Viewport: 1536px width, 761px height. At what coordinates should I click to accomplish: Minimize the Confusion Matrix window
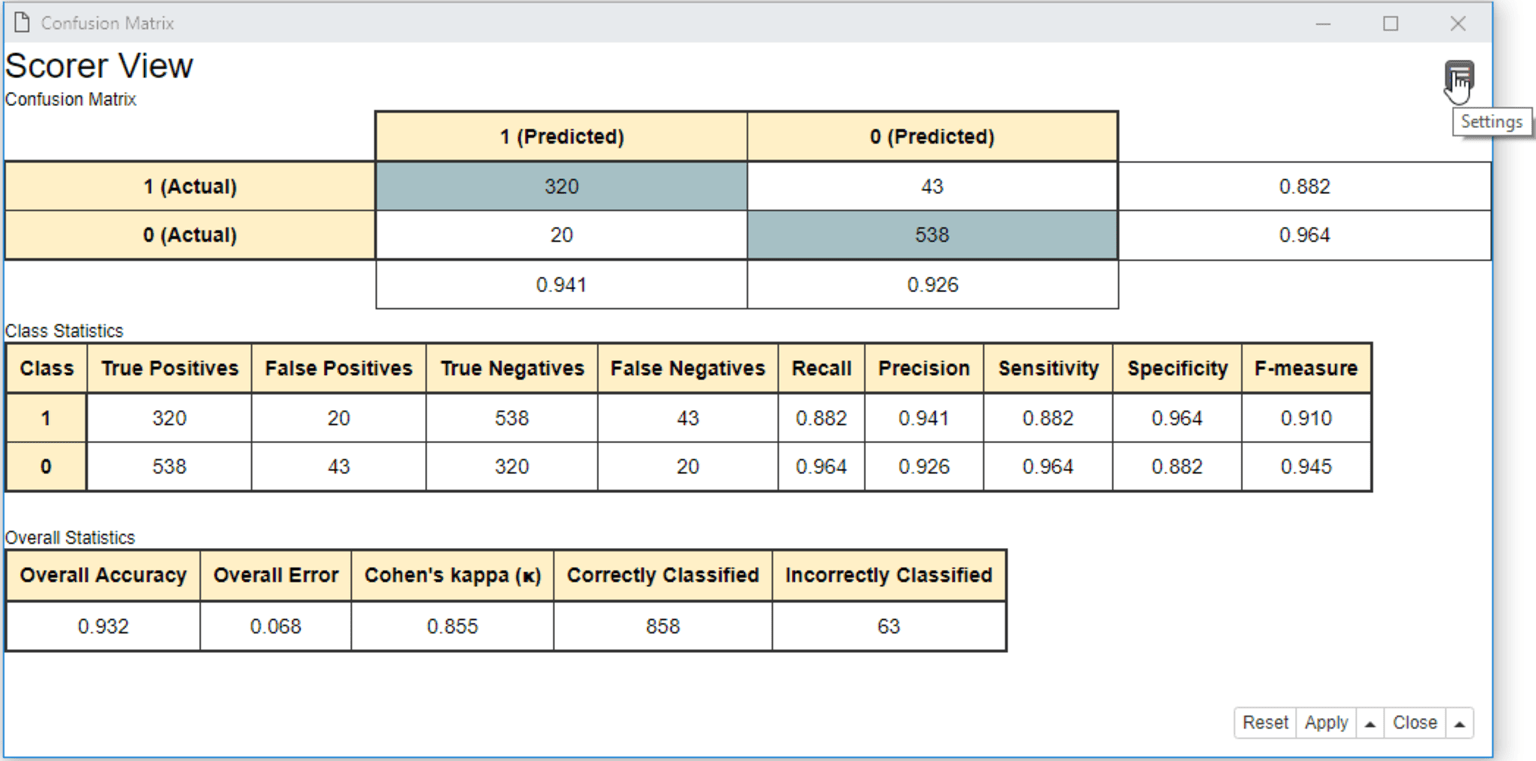[x=1323, y=23]
